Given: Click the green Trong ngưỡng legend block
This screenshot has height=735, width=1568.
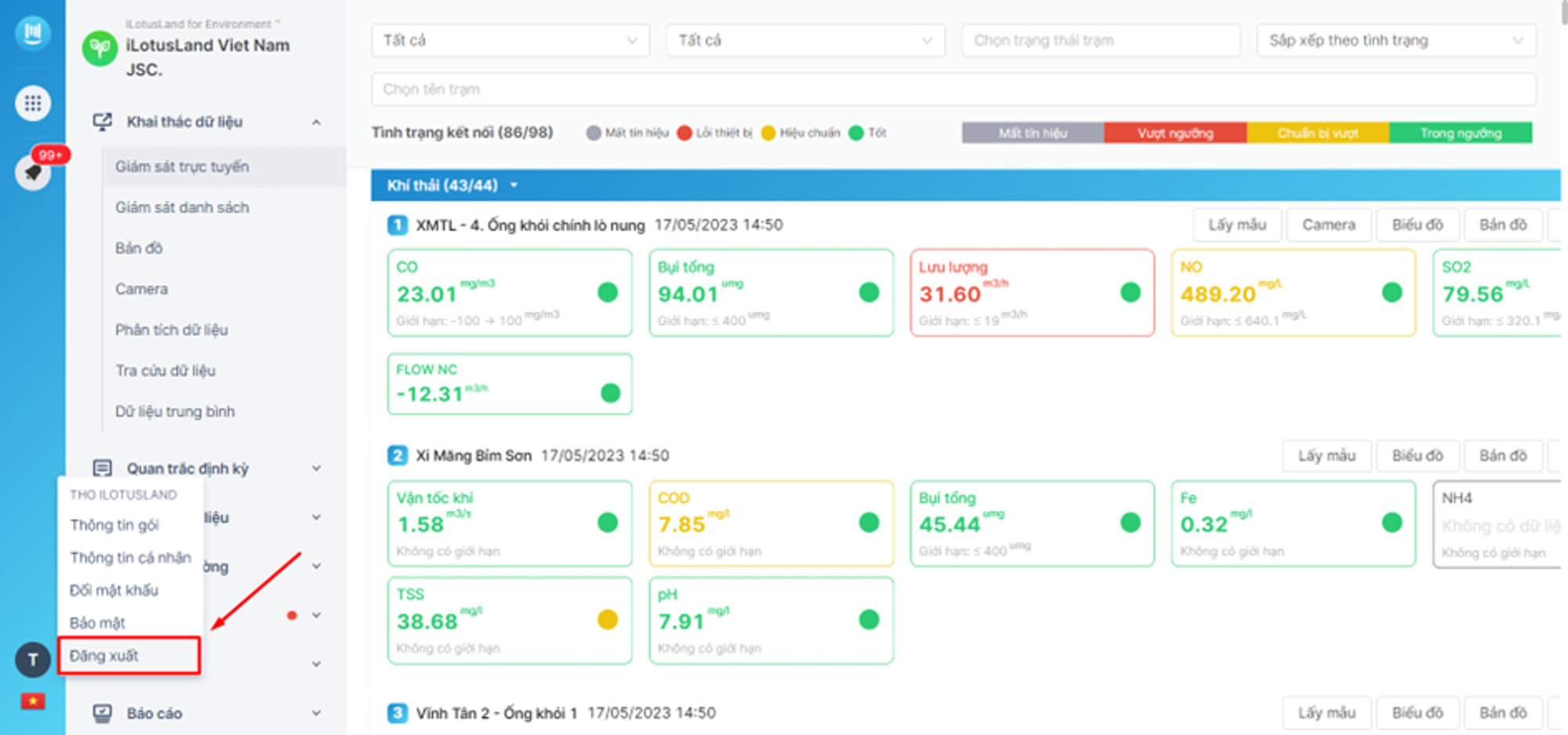Looking at the screenshot, I should pyautogui.click(x=1461, y=133).
